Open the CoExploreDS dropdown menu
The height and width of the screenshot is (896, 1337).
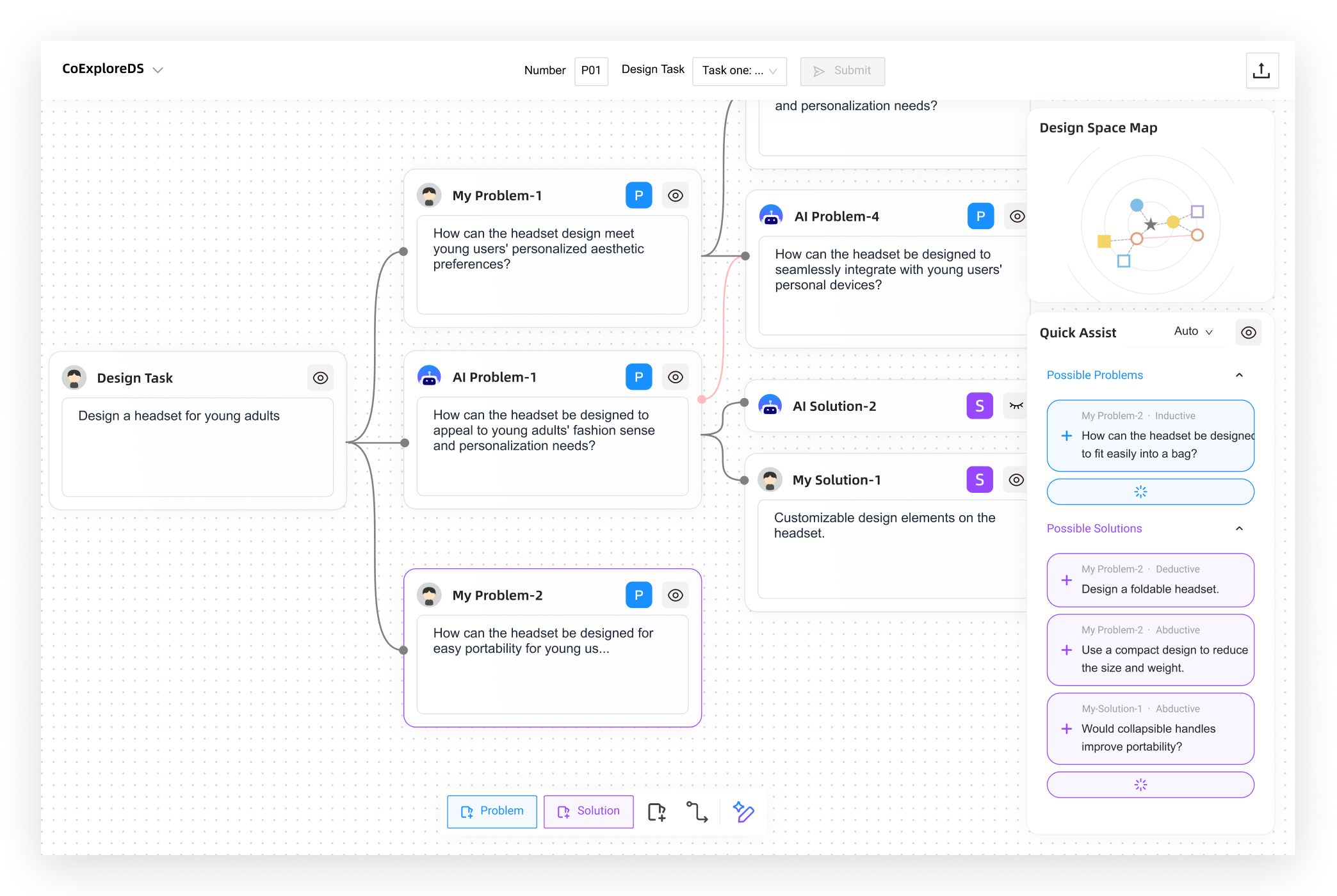158,70
